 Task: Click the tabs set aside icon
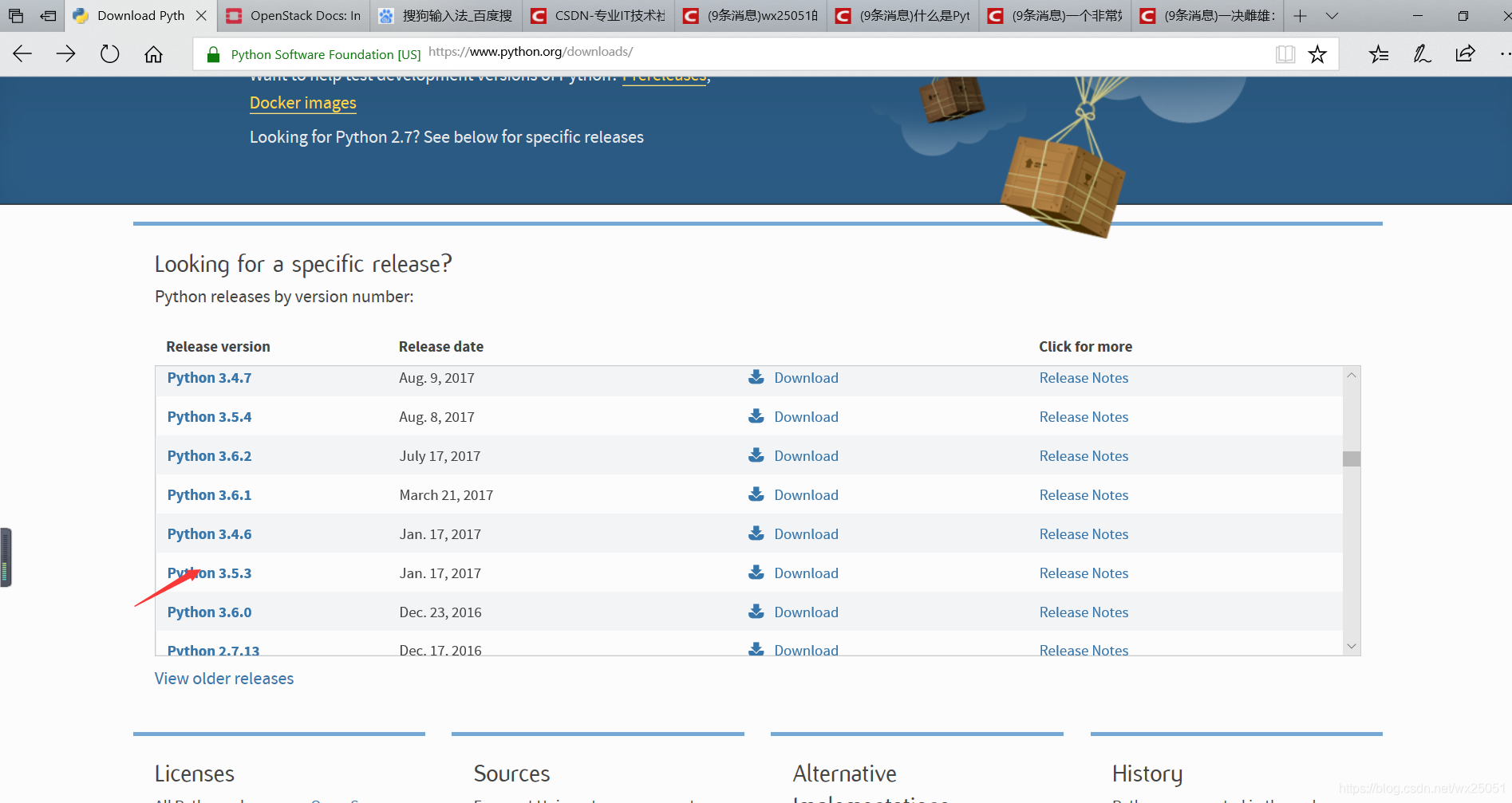(x=16, y=15)
